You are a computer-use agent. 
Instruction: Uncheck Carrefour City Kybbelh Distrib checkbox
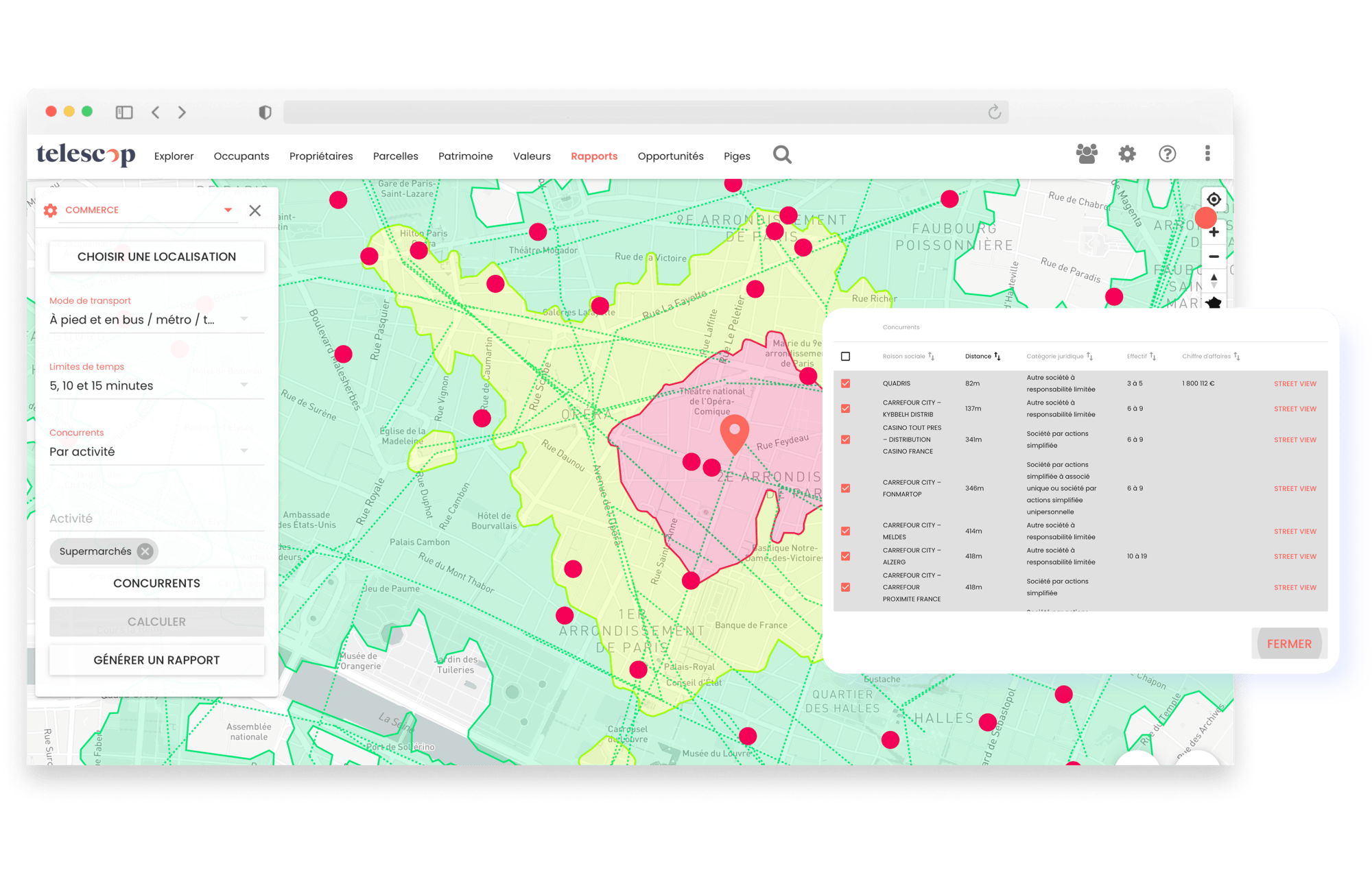tap(845, 409)
